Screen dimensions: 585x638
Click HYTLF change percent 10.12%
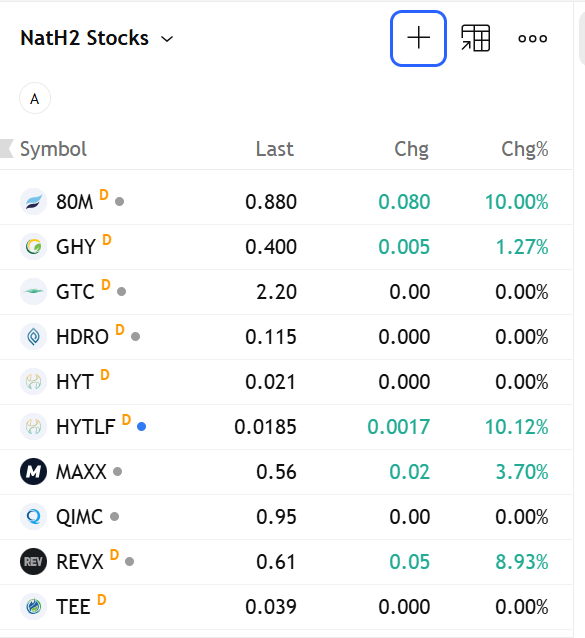517,427
